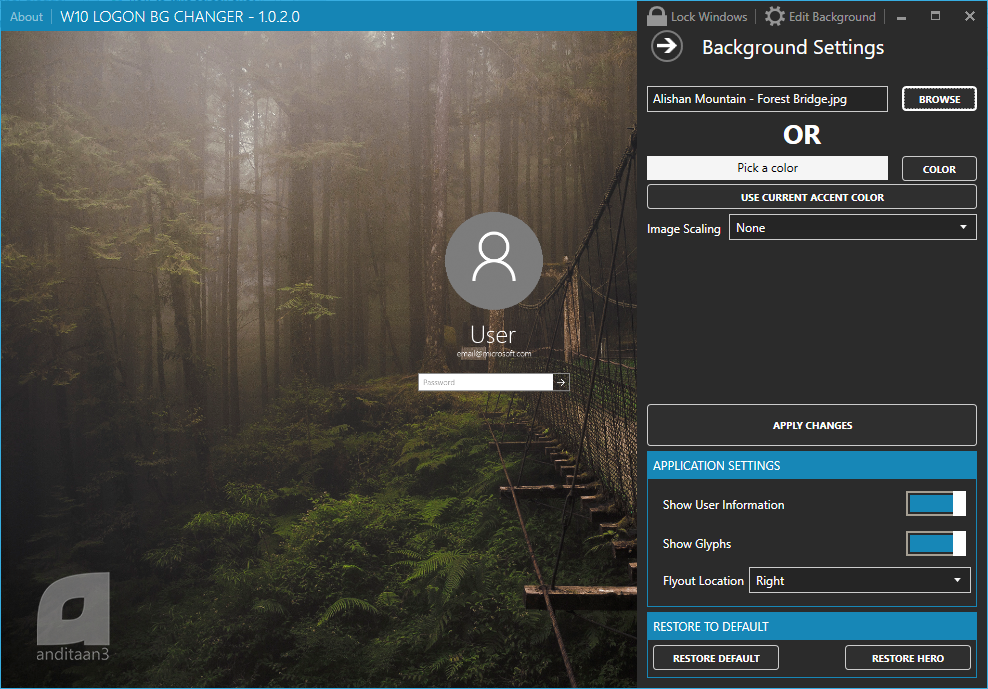Click the User name text in the preview

click(x=493, y=335)
